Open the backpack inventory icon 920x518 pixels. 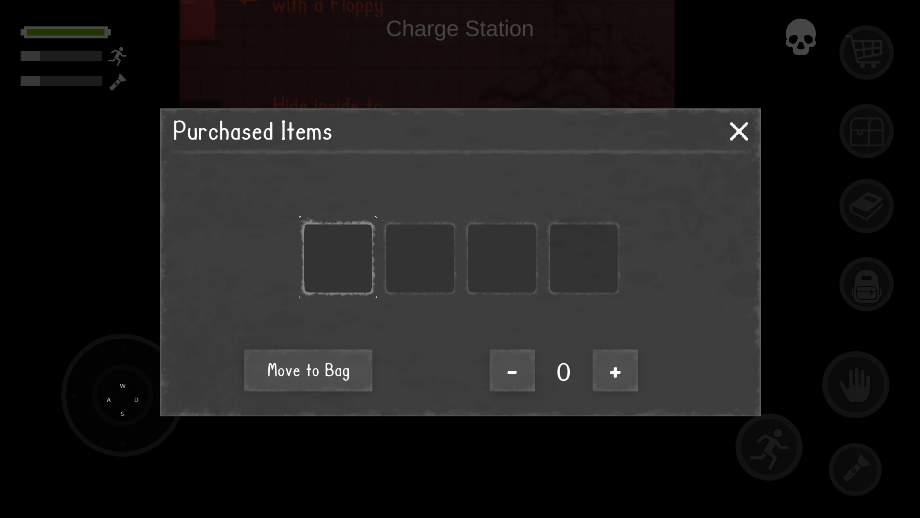pos(866,284)
